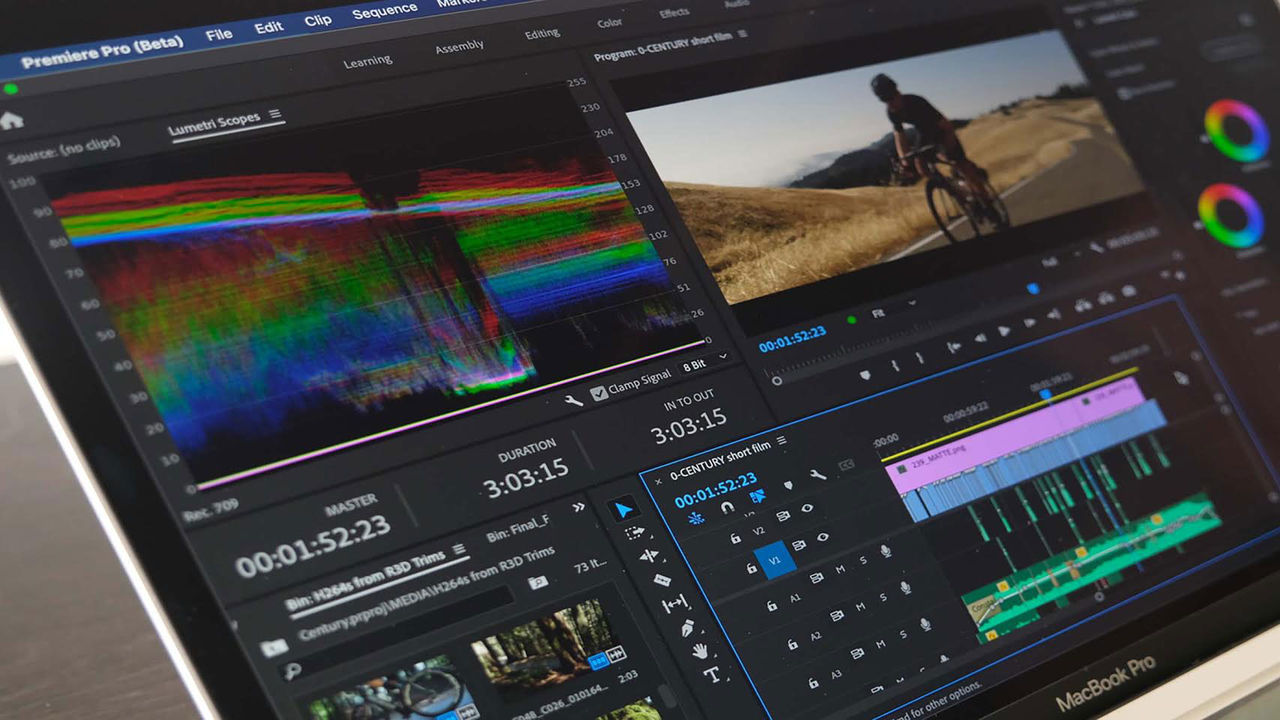Screen dimensions: 1280x720
Task: Click the Export Frame camera icon
Action: pyautogui.click(x=1129, y=291)
